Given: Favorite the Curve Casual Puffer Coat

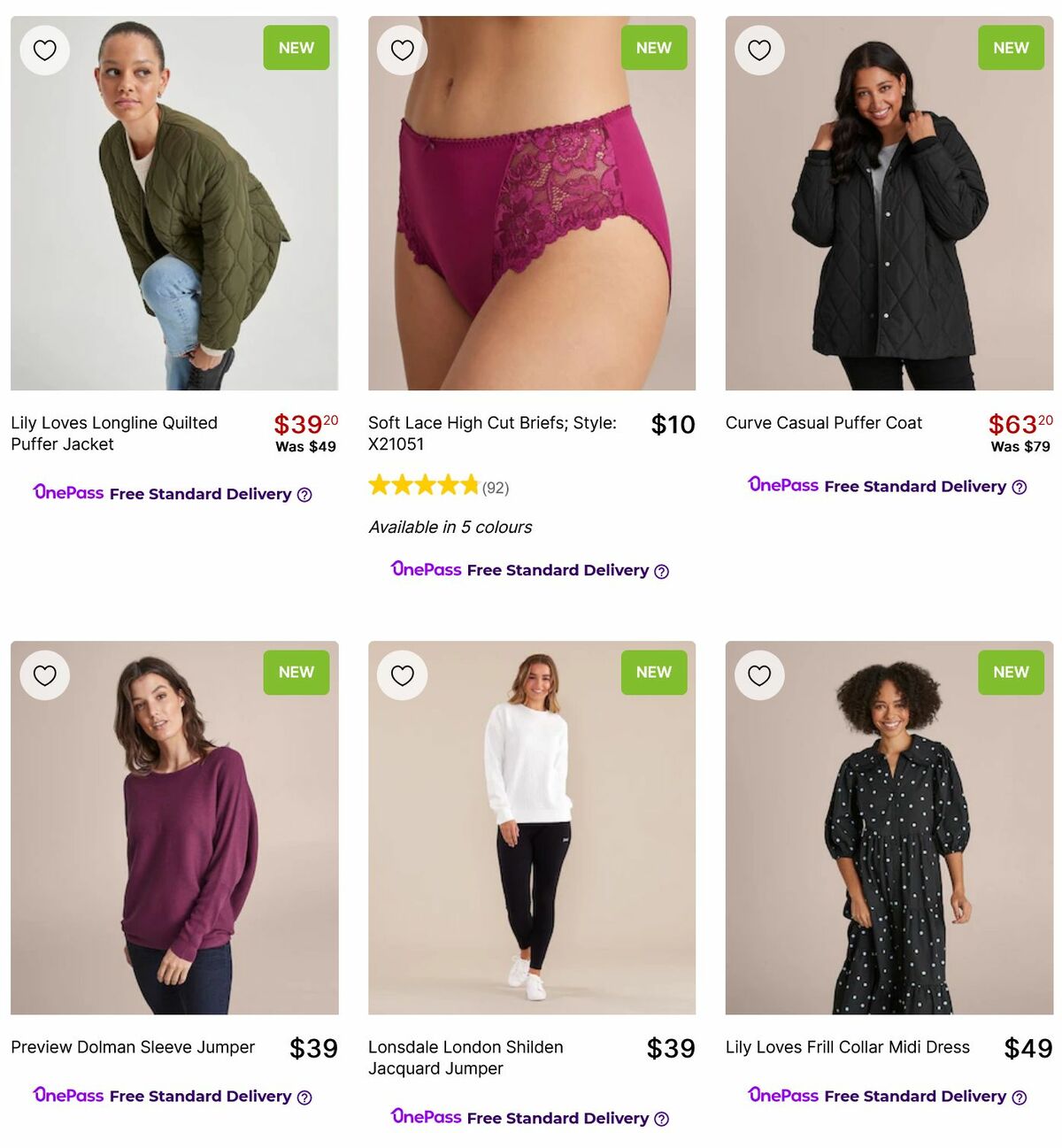Looking at the screenshot, I should pos(759,50).
